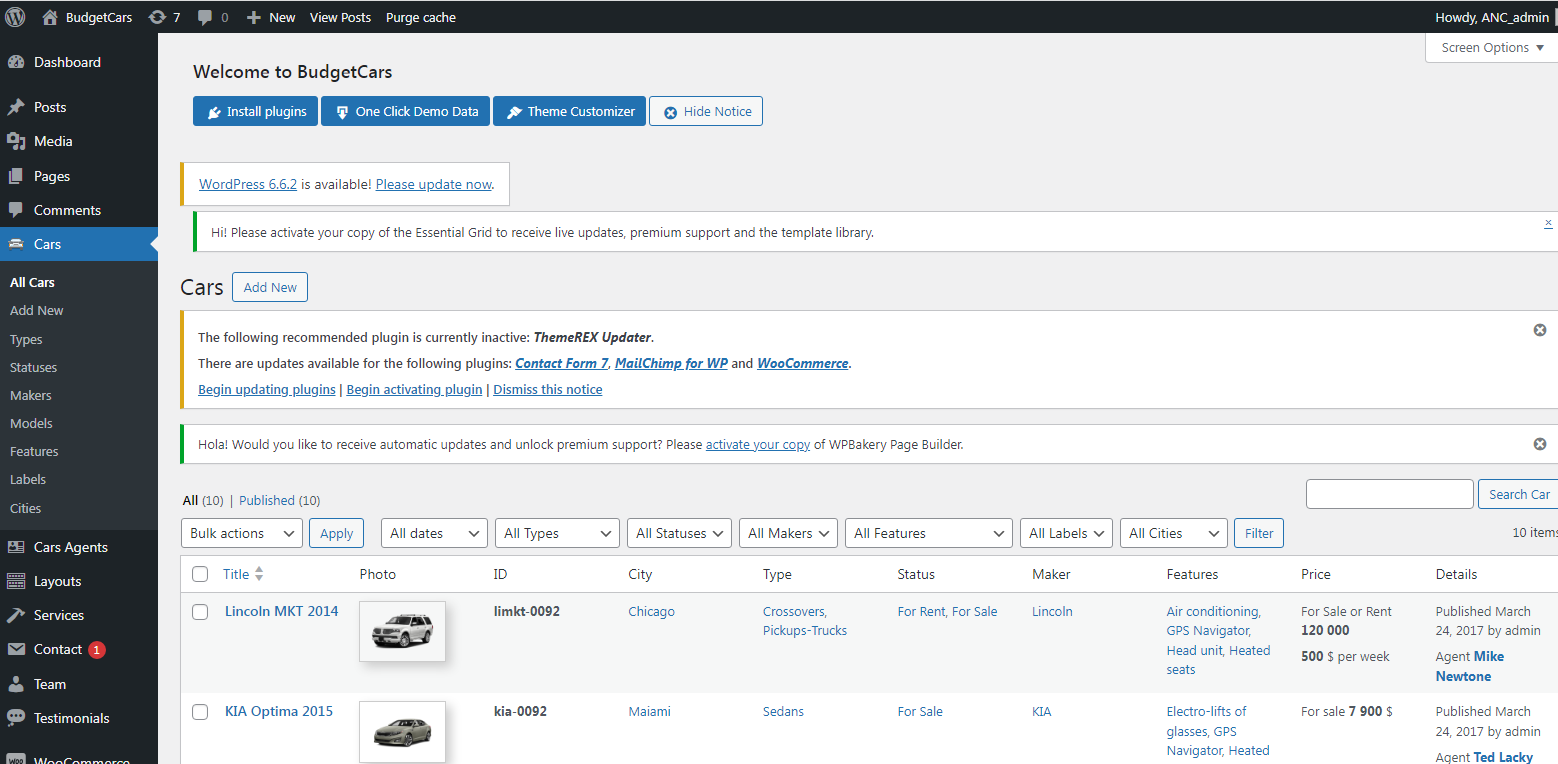Viewport: 1558px width, 764px height.
Task: Click the Media icon in sidebar
Action: 16,141
